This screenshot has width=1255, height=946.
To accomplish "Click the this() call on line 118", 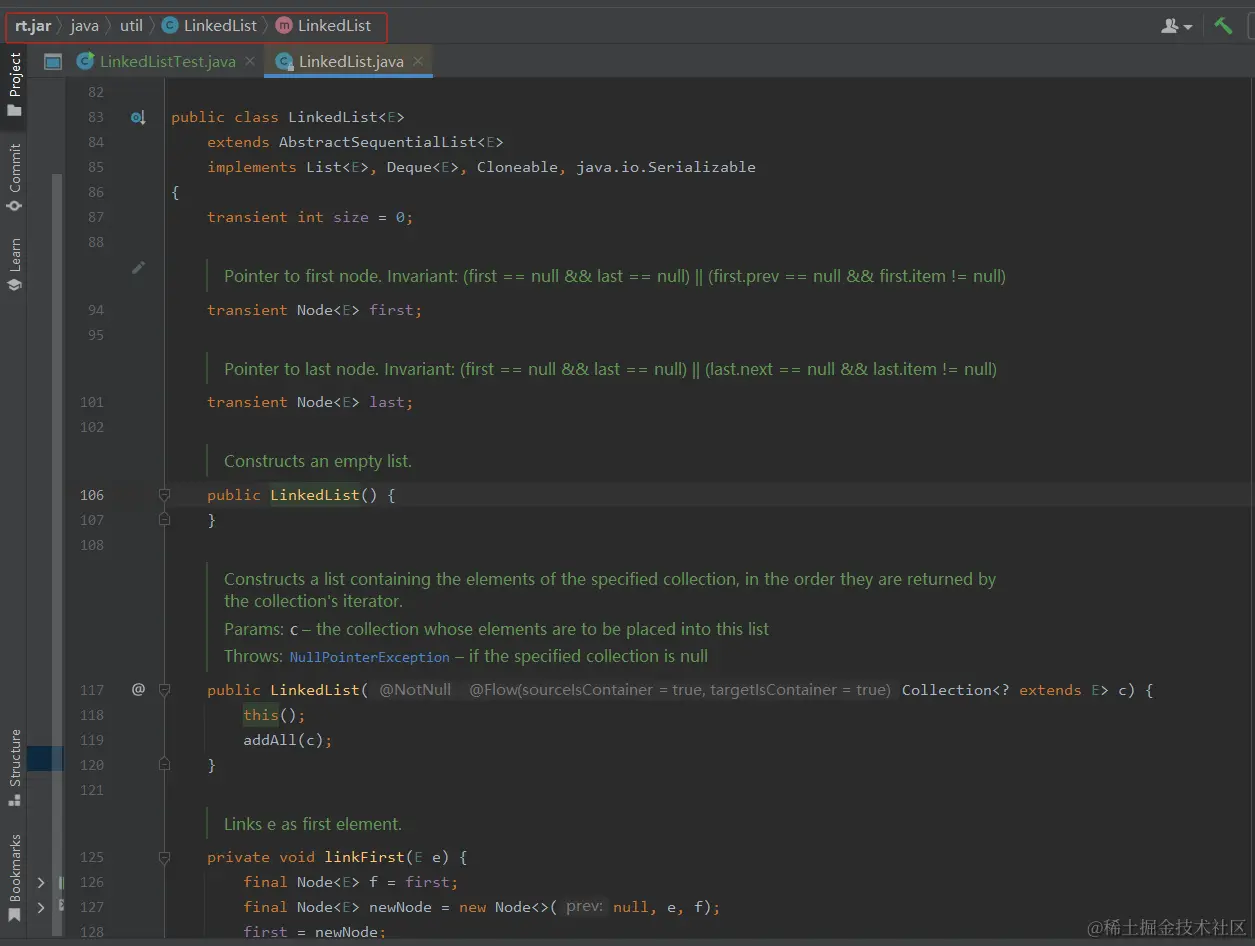I will point(261,715).
